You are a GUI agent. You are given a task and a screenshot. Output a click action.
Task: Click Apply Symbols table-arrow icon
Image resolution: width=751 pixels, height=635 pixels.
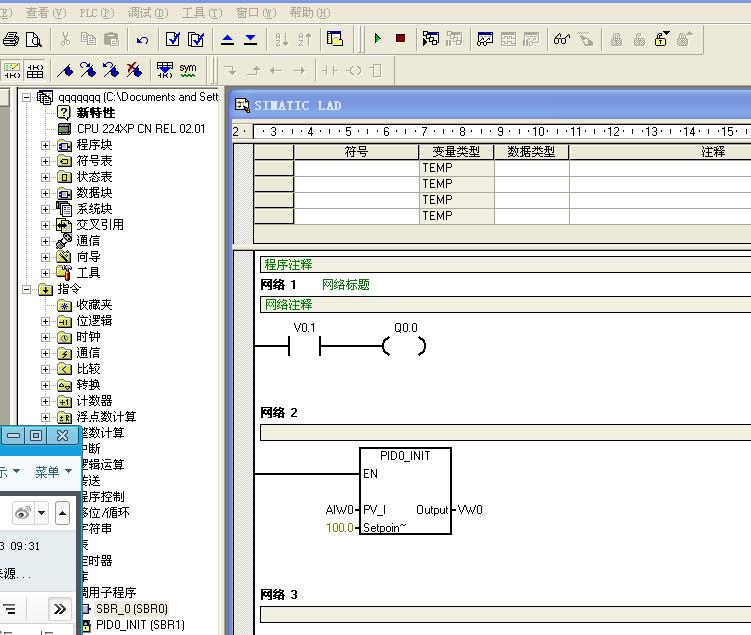click(165, 71)
